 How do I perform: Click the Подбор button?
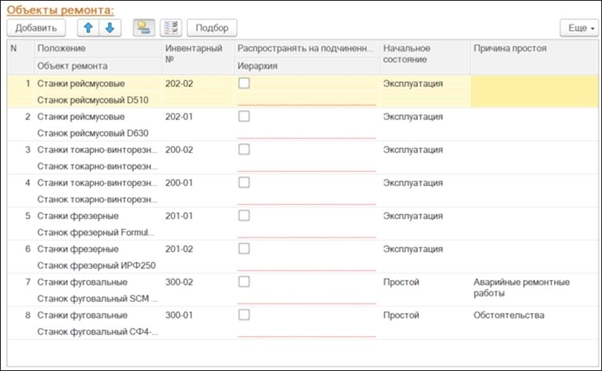coord(212,28)
